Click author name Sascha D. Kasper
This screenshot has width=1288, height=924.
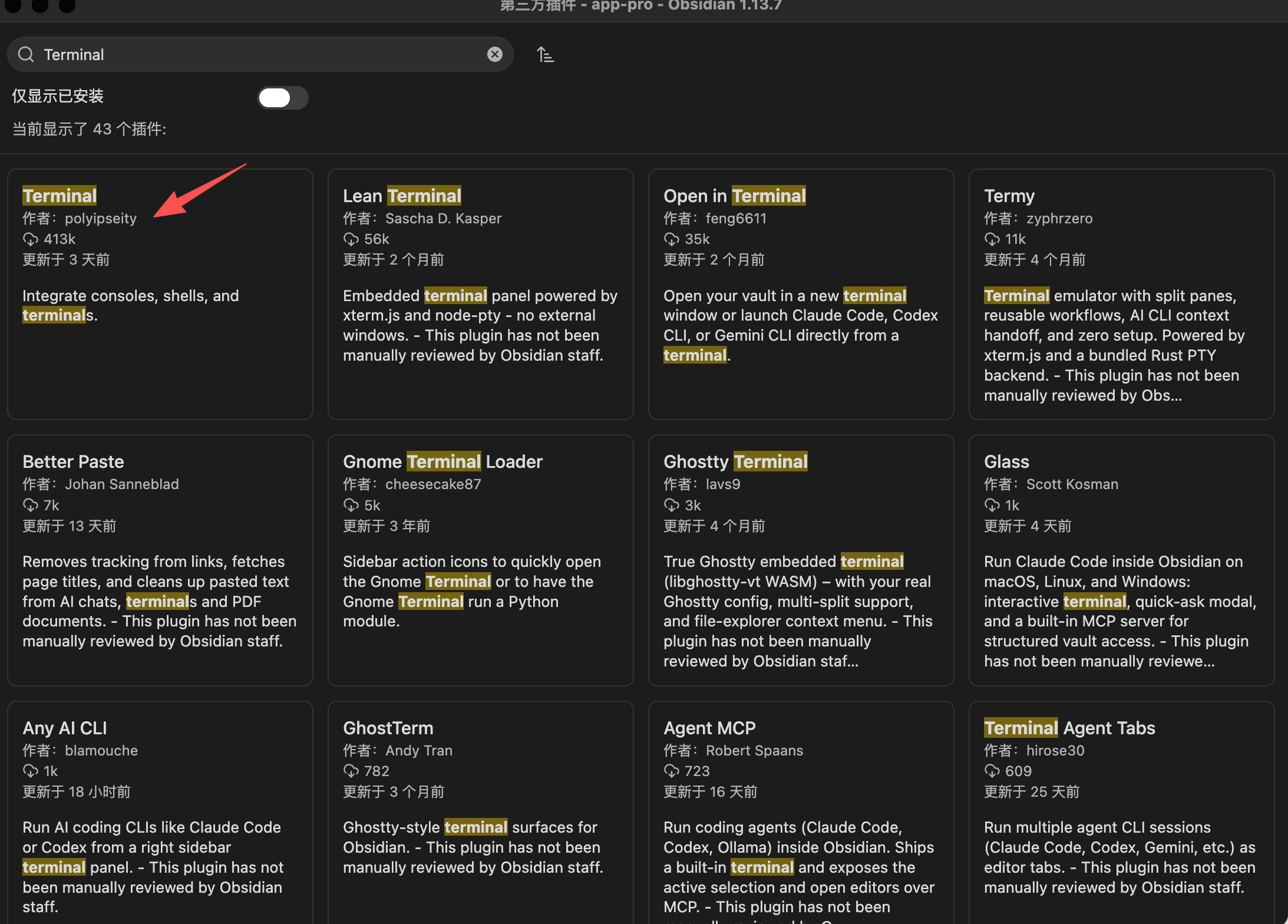[443, 219]
